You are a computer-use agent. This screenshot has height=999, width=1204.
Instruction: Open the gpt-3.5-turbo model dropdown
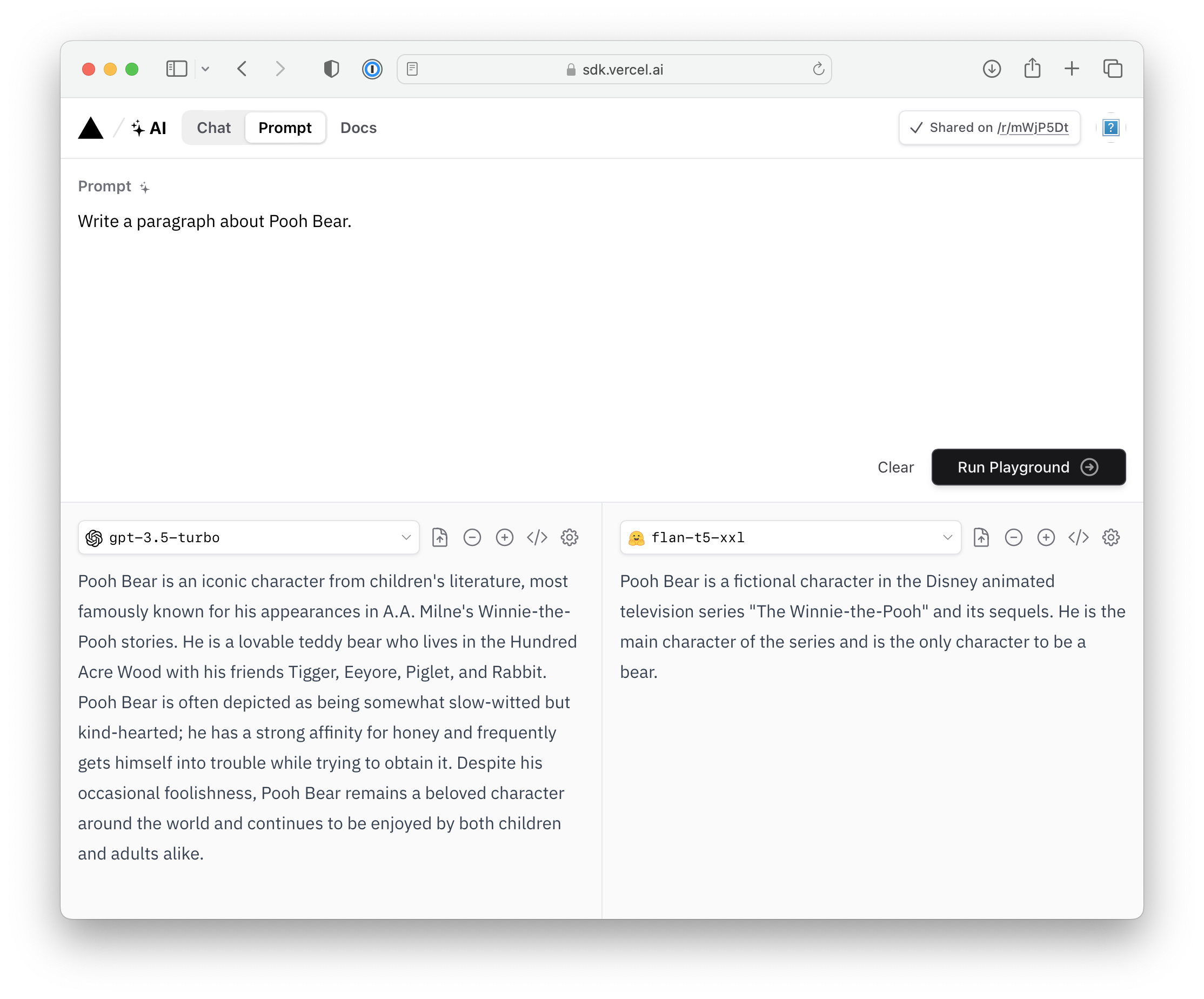tap(248, 537)
